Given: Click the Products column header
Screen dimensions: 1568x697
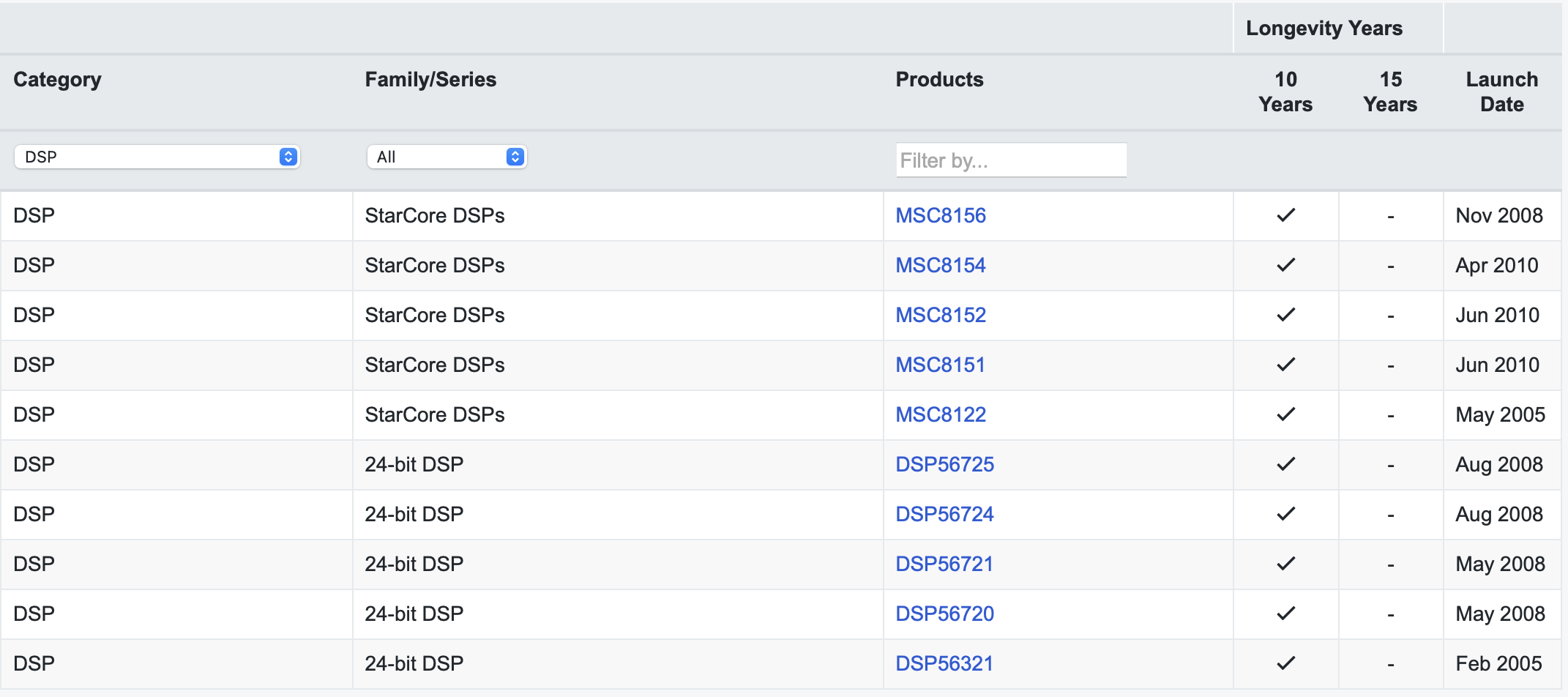Looking at the screenshot, I should click(x=939, y=79).
